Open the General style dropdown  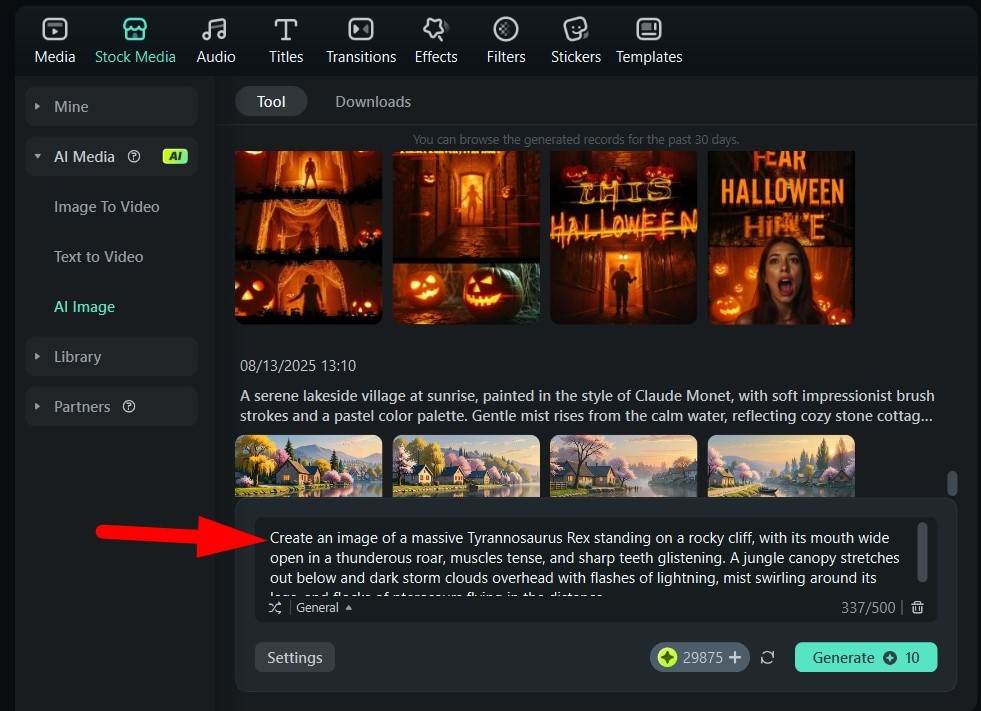[x=323, y=608]
